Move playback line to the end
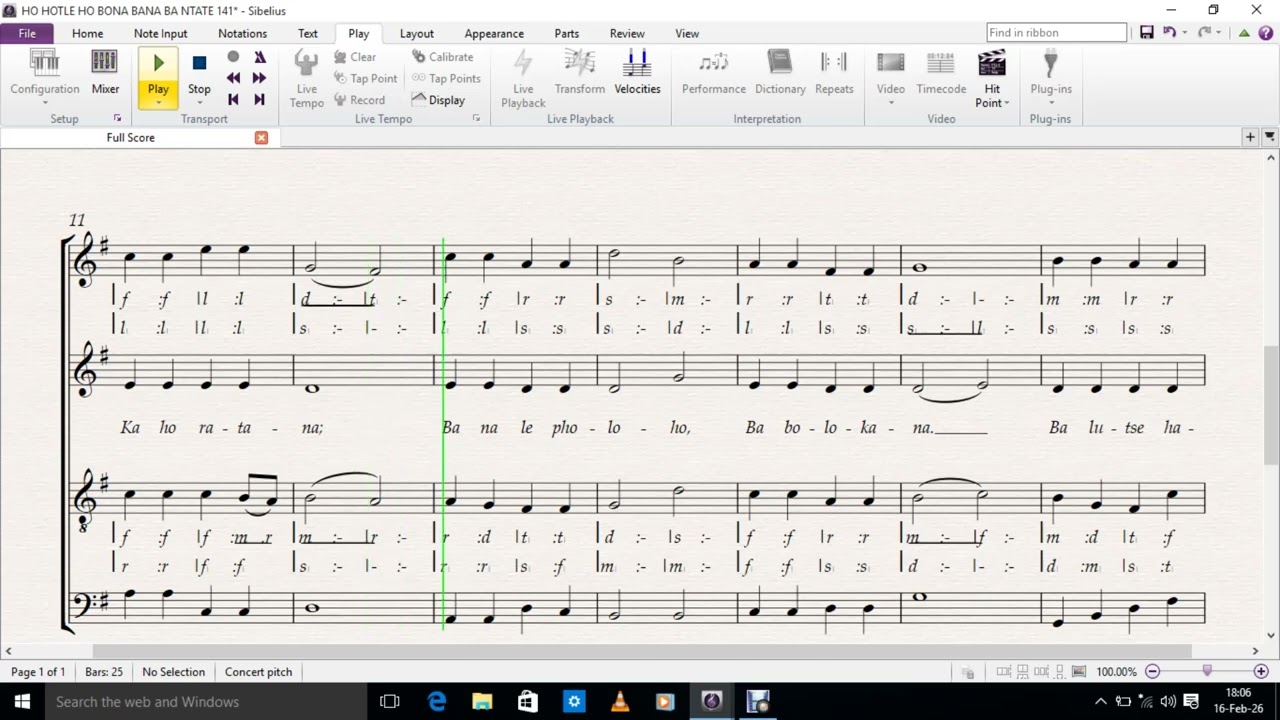1280x720 pixels. click(x=260, y=100)
